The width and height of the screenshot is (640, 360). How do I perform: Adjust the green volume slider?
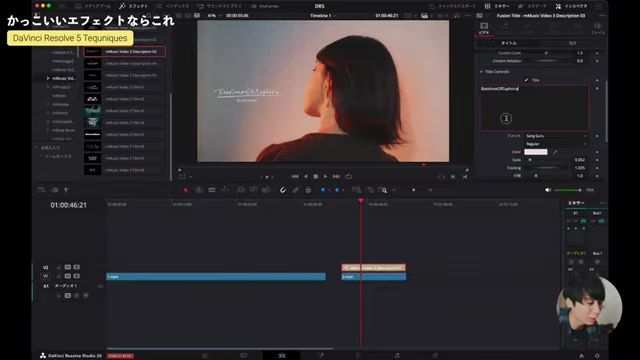[x=567, y=190]
